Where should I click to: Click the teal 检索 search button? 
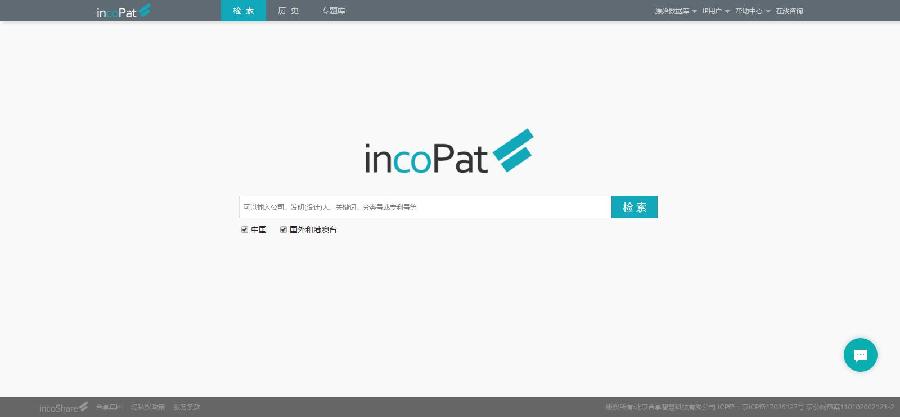[634, 207]
